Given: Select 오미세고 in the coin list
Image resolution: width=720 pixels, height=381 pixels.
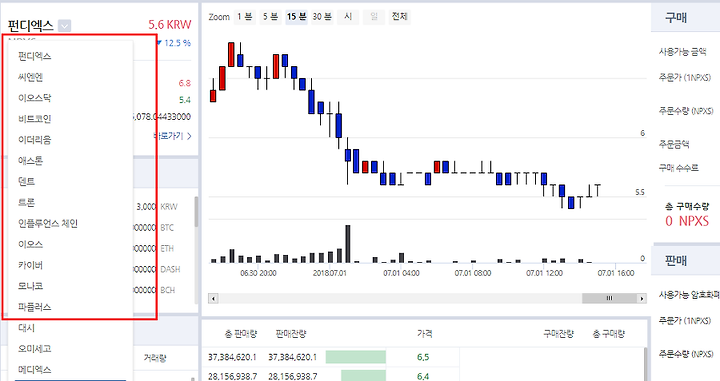Looking at the screenshot, I should pos(34,349).
